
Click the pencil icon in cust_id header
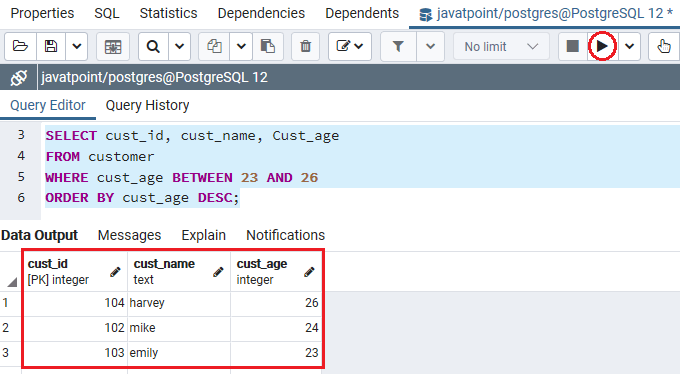coord(115,272)
